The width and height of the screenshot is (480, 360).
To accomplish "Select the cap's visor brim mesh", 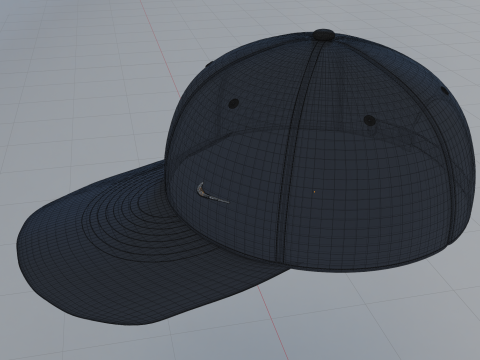I will [133, 247].
